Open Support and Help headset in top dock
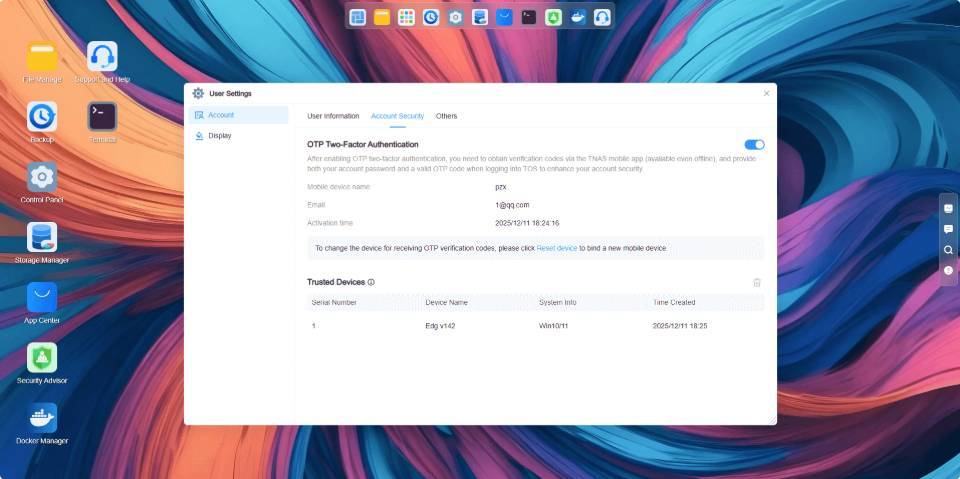960x479 pixels. pyautogui.click(x=602, y=17)
